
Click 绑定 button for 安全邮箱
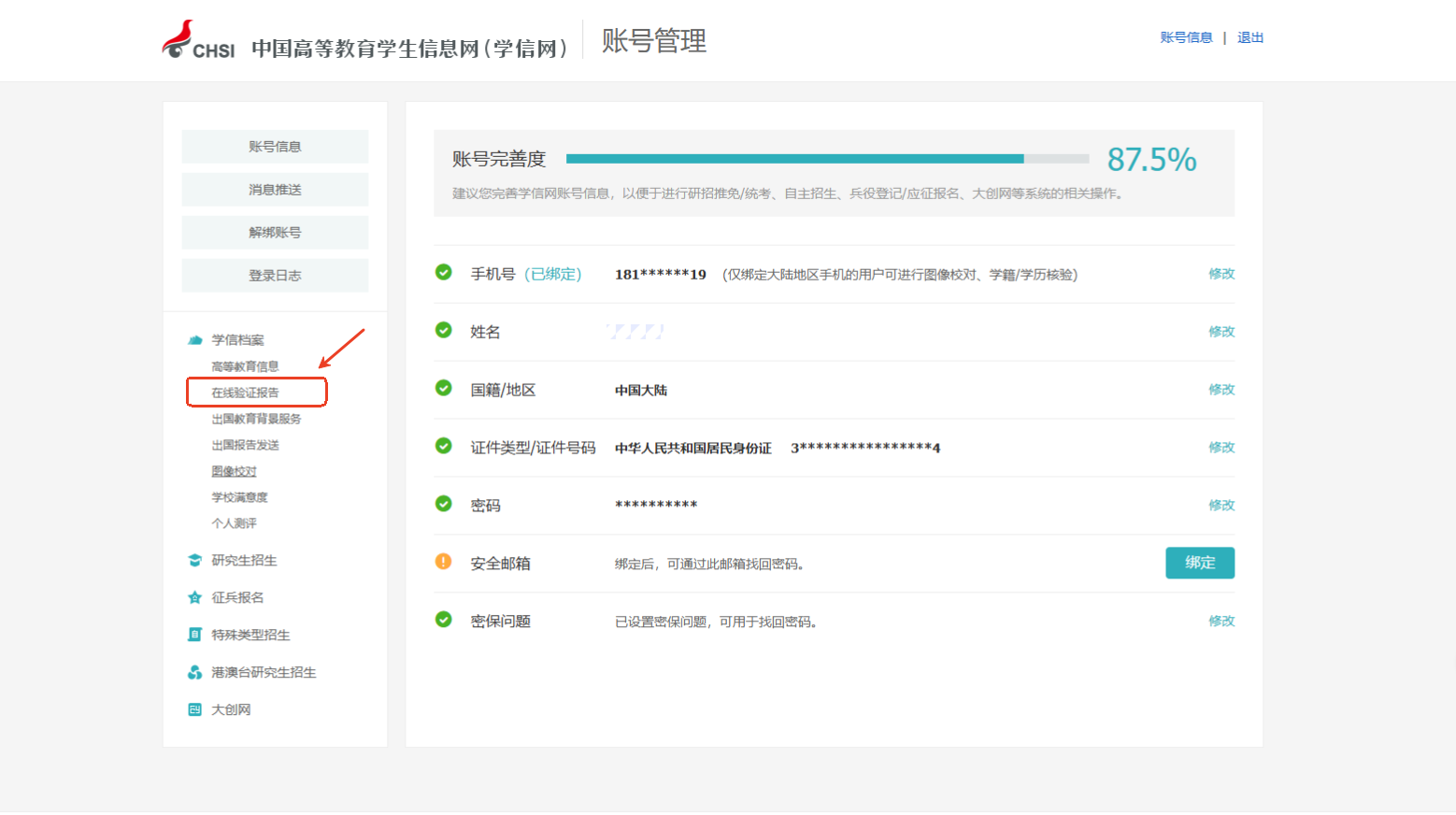[x=1200, y=563]
